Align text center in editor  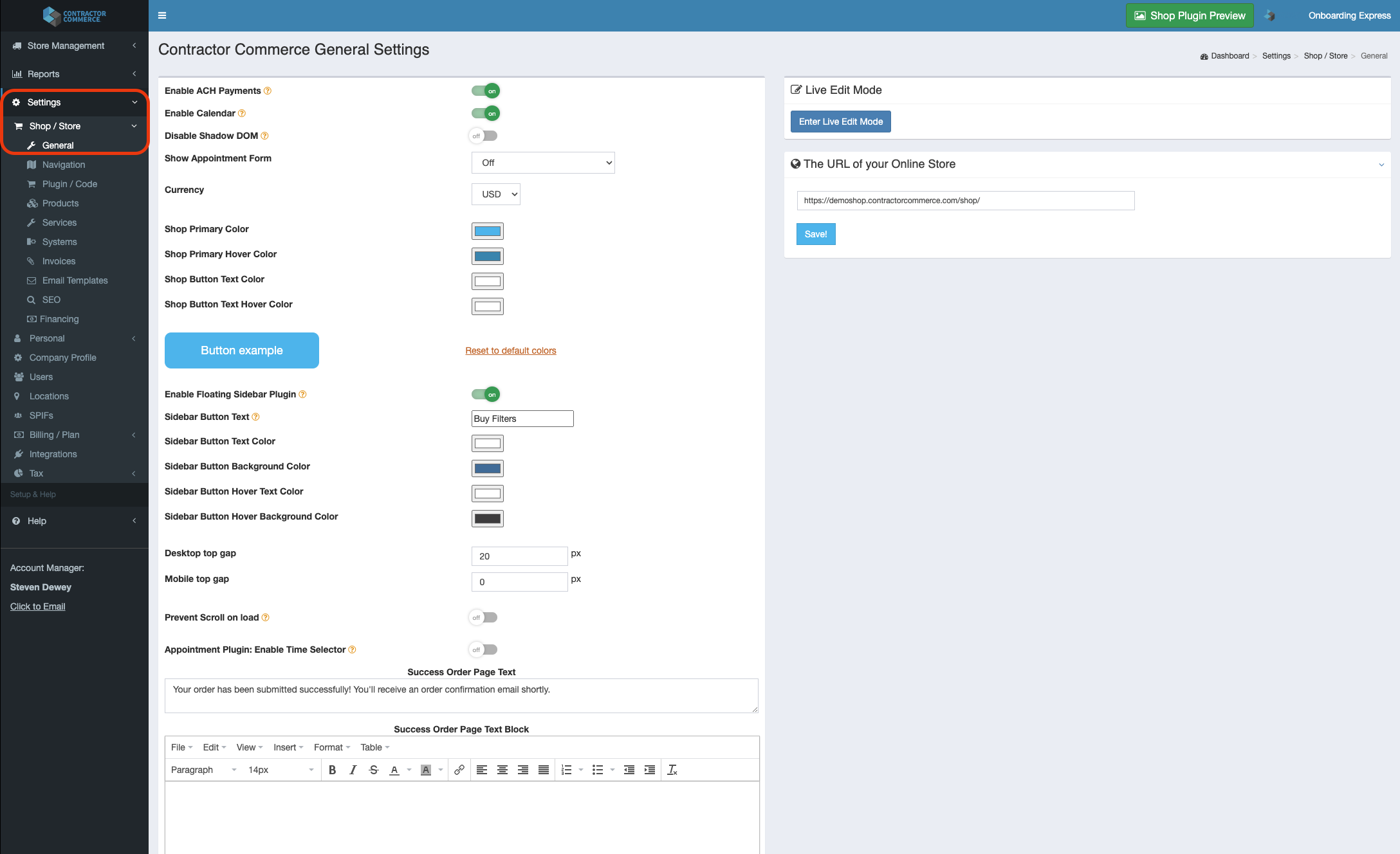coord(502,770)
